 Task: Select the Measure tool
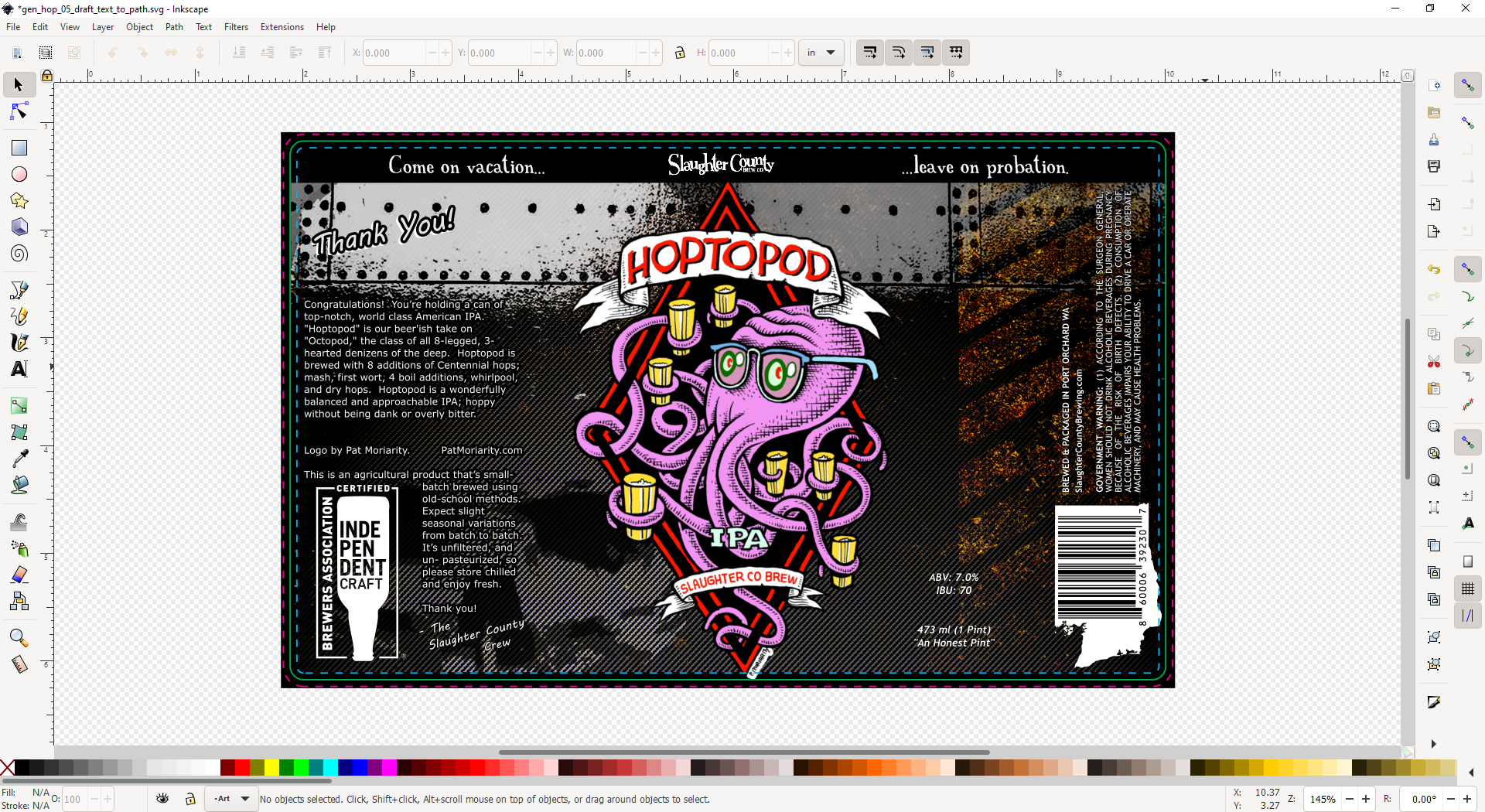[19, 664]
